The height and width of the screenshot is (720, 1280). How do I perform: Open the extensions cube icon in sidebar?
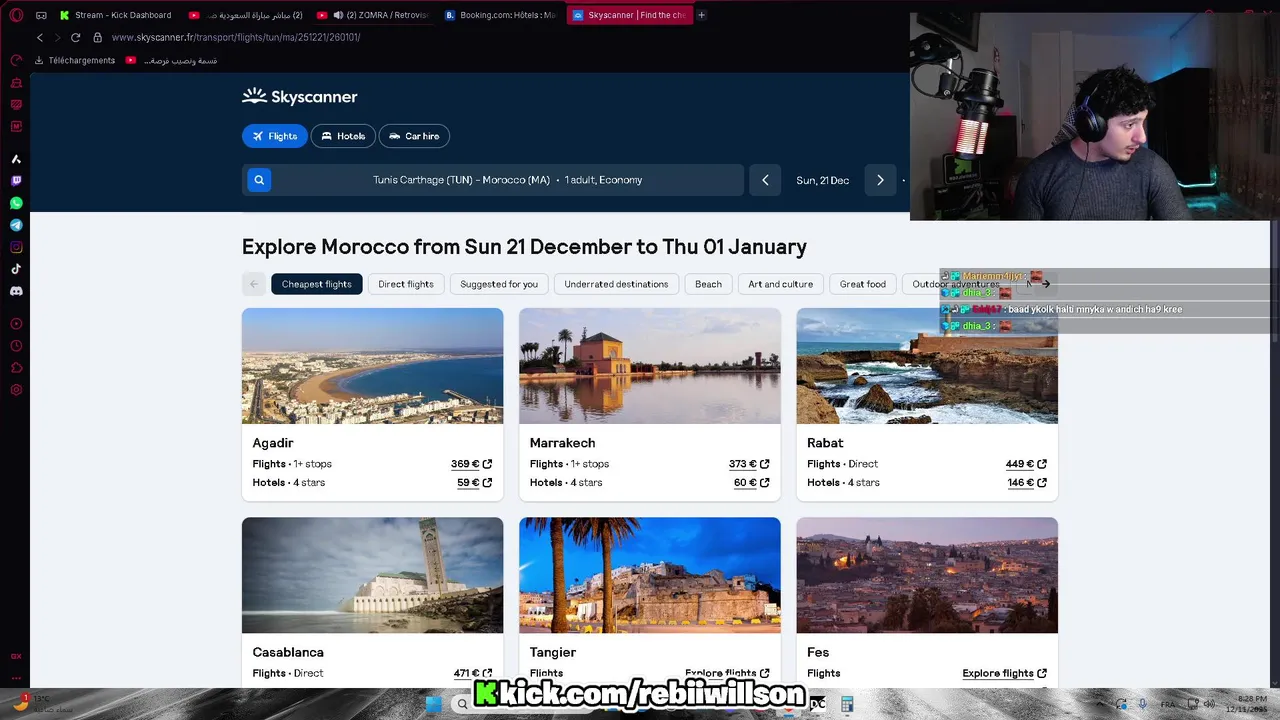16,368
